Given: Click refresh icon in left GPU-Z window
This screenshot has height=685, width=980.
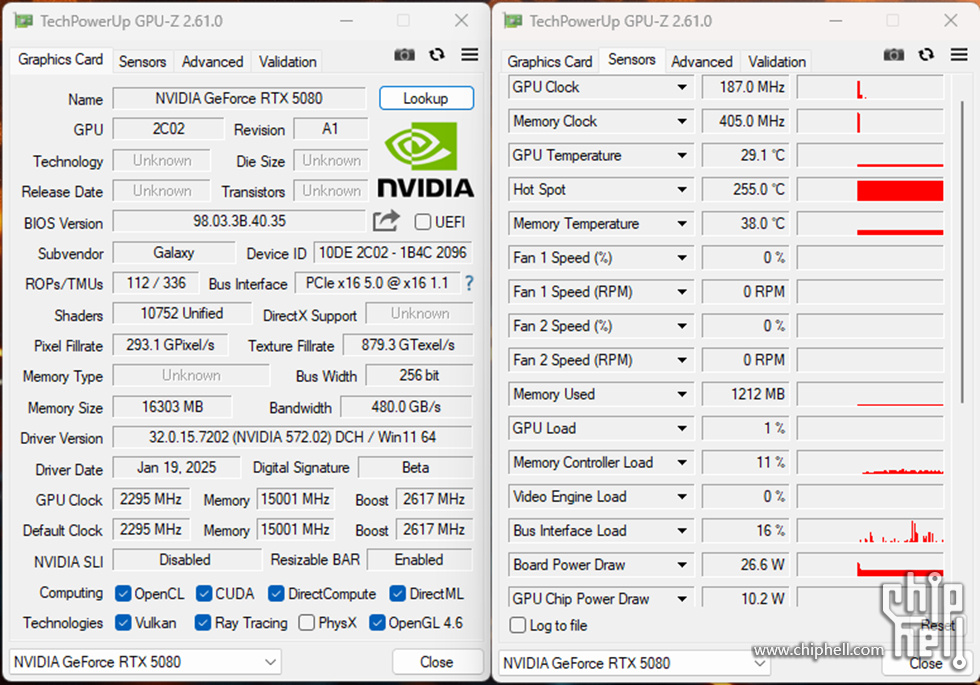Looking at the screenshot, I should pos(437,55).
